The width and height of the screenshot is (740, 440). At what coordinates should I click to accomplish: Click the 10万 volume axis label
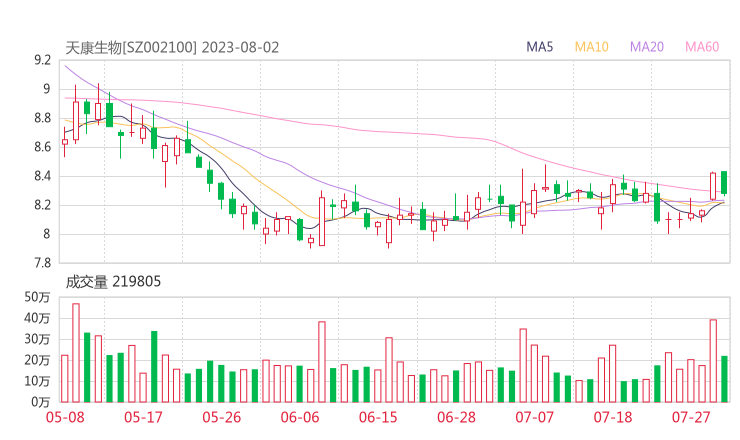point(37,381)
